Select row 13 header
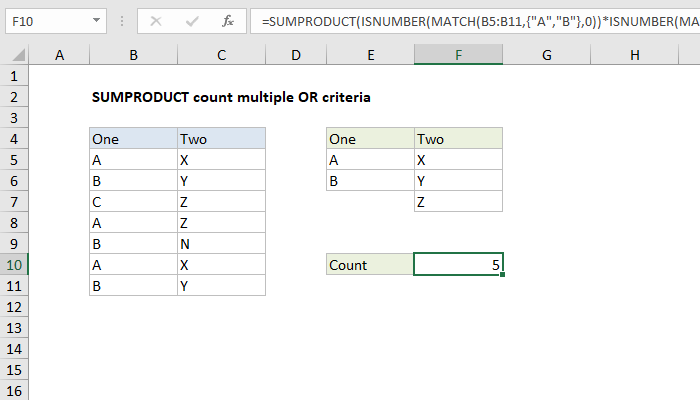Screen dimensions: 700x400 click(14, 328)
